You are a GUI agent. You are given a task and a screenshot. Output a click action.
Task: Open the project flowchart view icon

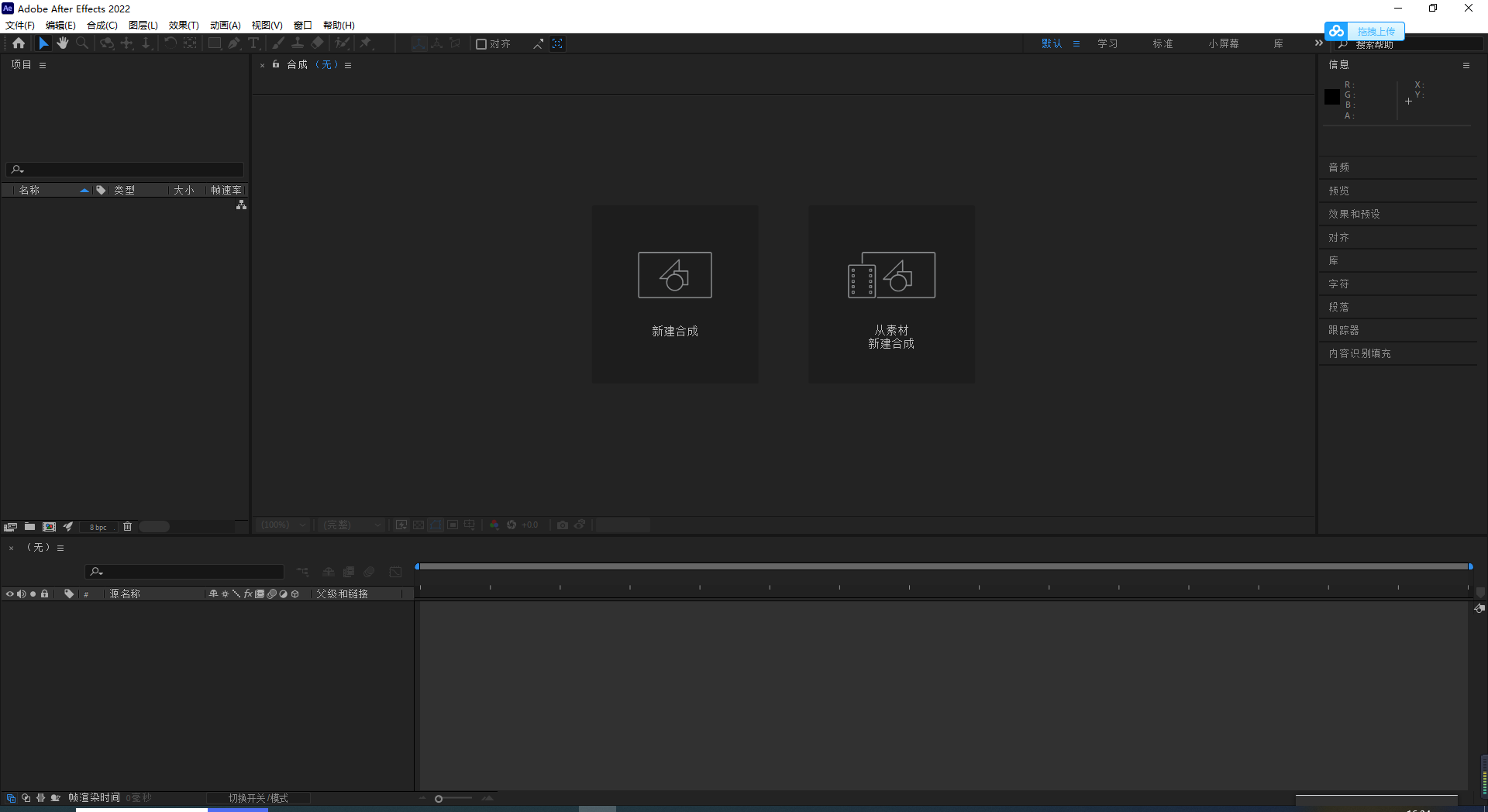(x=242, y=205)
